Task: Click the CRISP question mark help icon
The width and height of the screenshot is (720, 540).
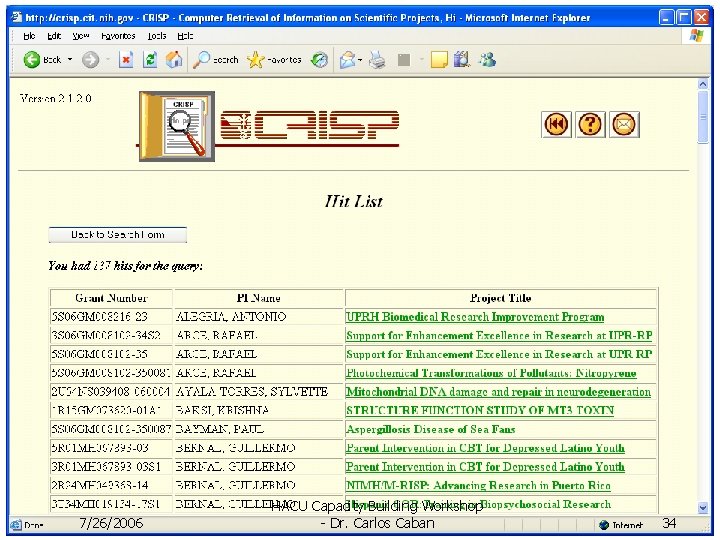Action: tap(590, 124)
